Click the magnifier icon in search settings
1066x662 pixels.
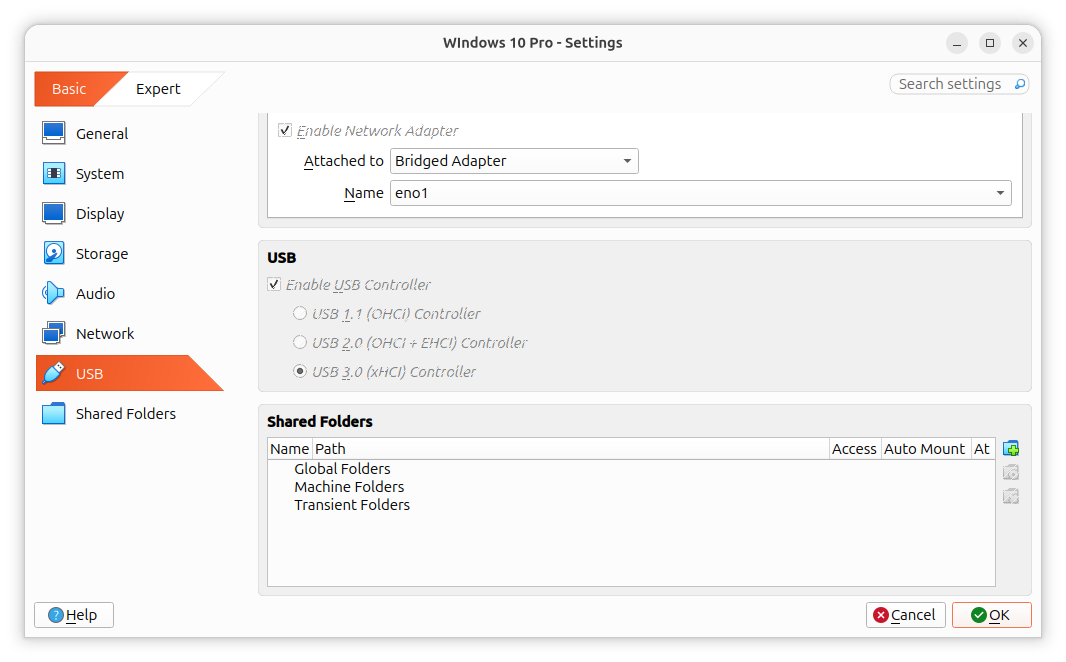click(1020, 84)
